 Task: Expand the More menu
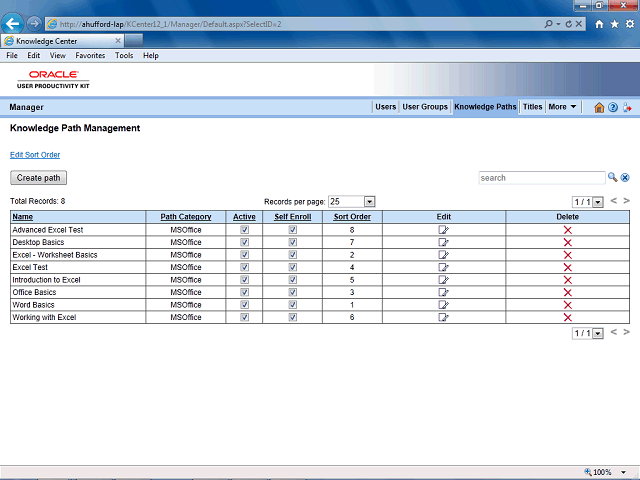(562, 107)
